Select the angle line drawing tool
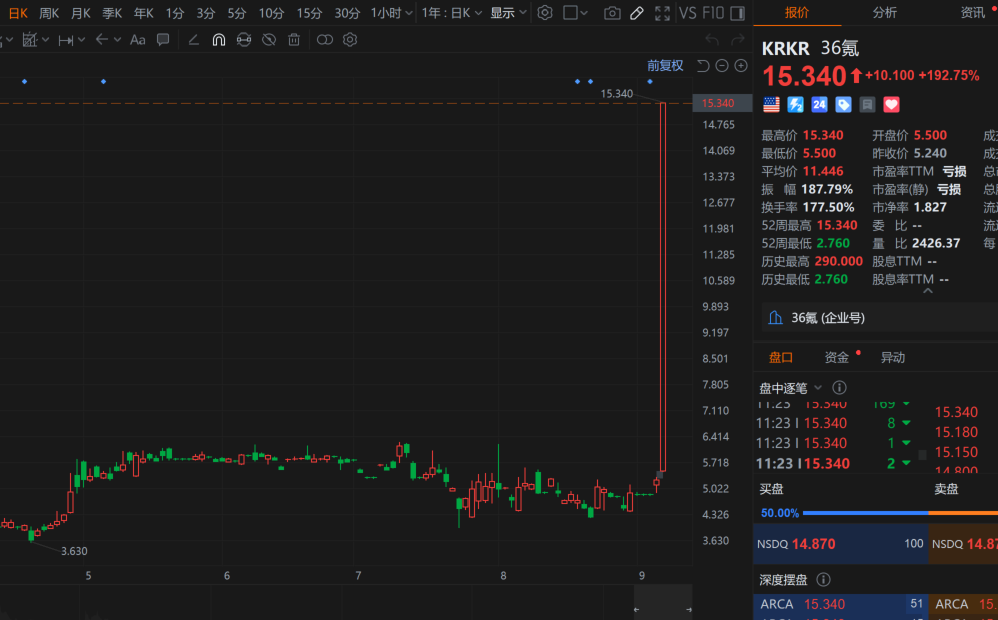This screenshot has width=998, height=620. pyautogui.click(x=193, y=39)
